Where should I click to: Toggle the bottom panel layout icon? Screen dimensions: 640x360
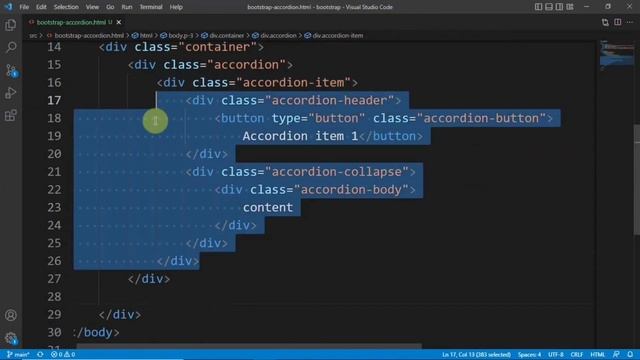(x=549, y=7)
